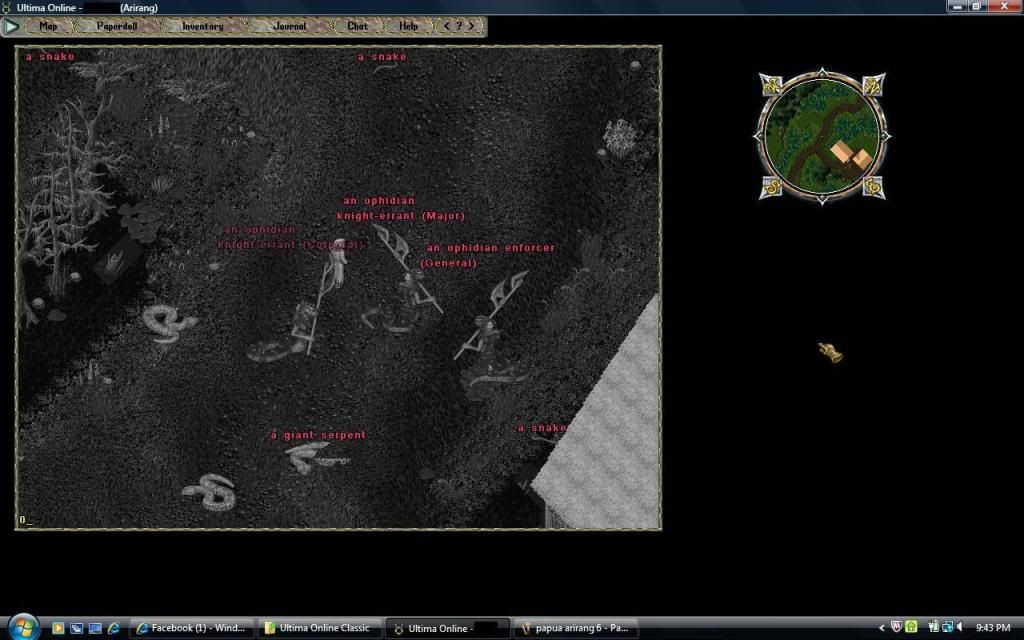Click the left arrow next to the question mark
Viewport: 1024px width, 640px height.
pyautogui.click(x=447, y=26)
